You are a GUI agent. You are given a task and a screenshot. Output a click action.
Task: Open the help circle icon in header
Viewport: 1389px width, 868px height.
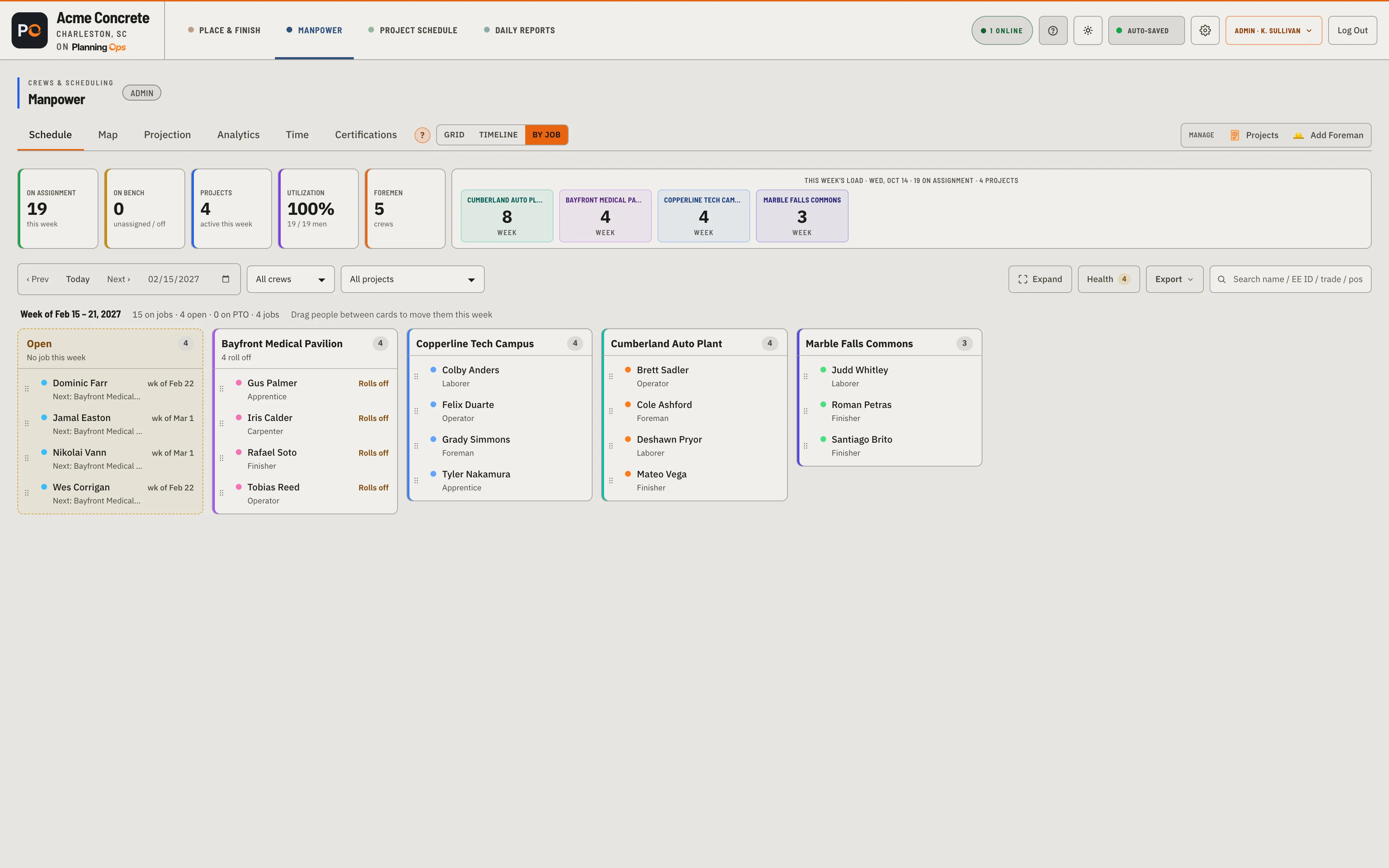pyautogui.click(x=1053, y=30)
